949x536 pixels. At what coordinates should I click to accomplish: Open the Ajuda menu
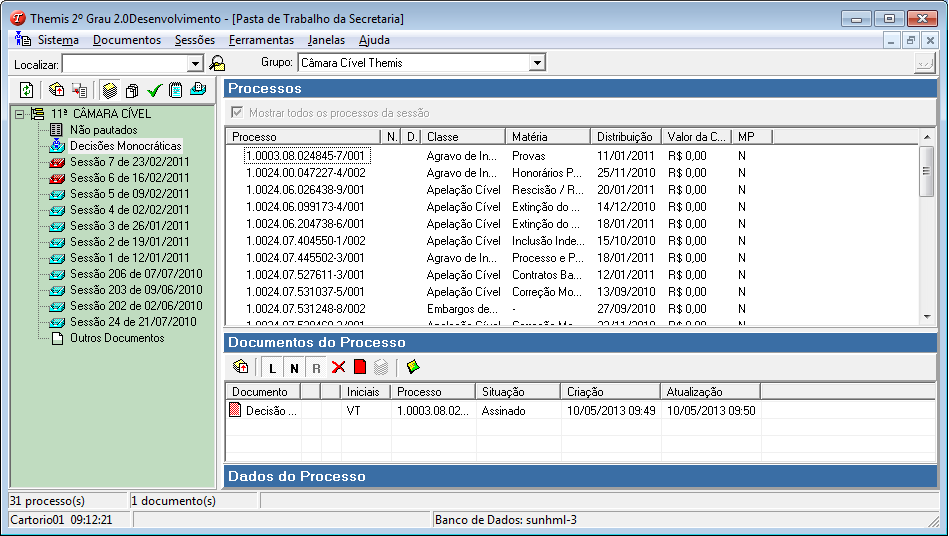(x=374, y=40)
